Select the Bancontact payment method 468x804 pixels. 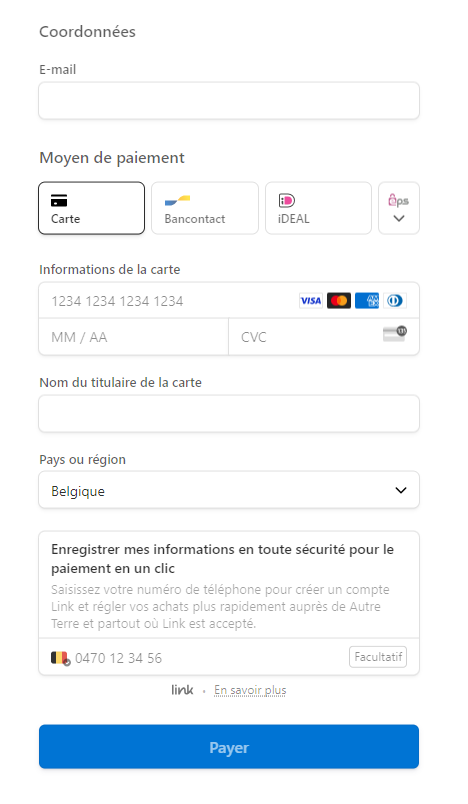[x=205, y=208]
